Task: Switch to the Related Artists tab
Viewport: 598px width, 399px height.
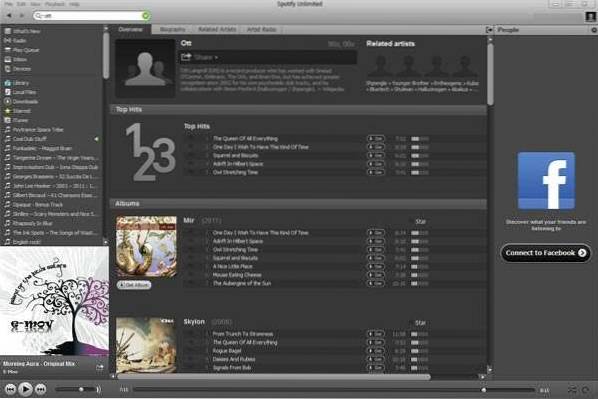Action: 217,29
